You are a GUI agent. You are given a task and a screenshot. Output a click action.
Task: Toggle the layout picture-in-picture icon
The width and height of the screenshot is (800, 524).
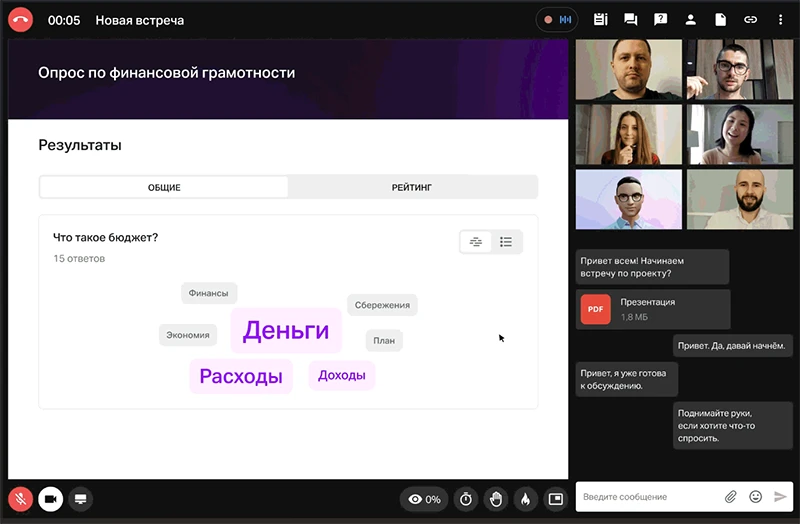click(556, 499)
